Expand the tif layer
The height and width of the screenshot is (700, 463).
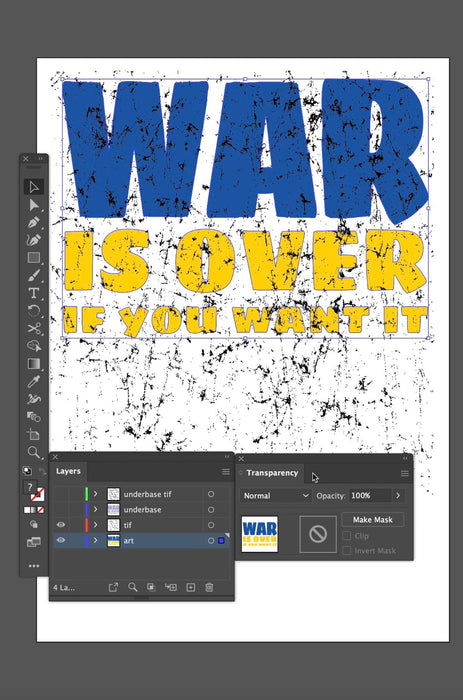(95, 525)
